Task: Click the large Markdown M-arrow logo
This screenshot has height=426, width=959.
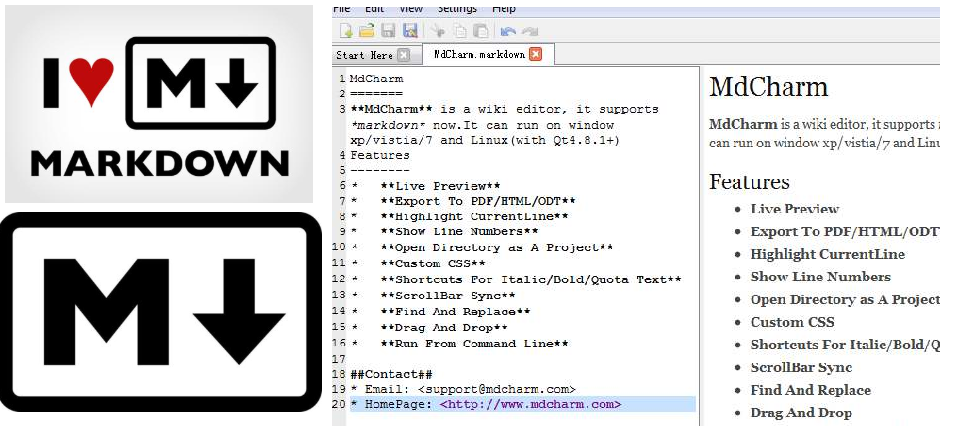Action: click(x=160, y=312)
